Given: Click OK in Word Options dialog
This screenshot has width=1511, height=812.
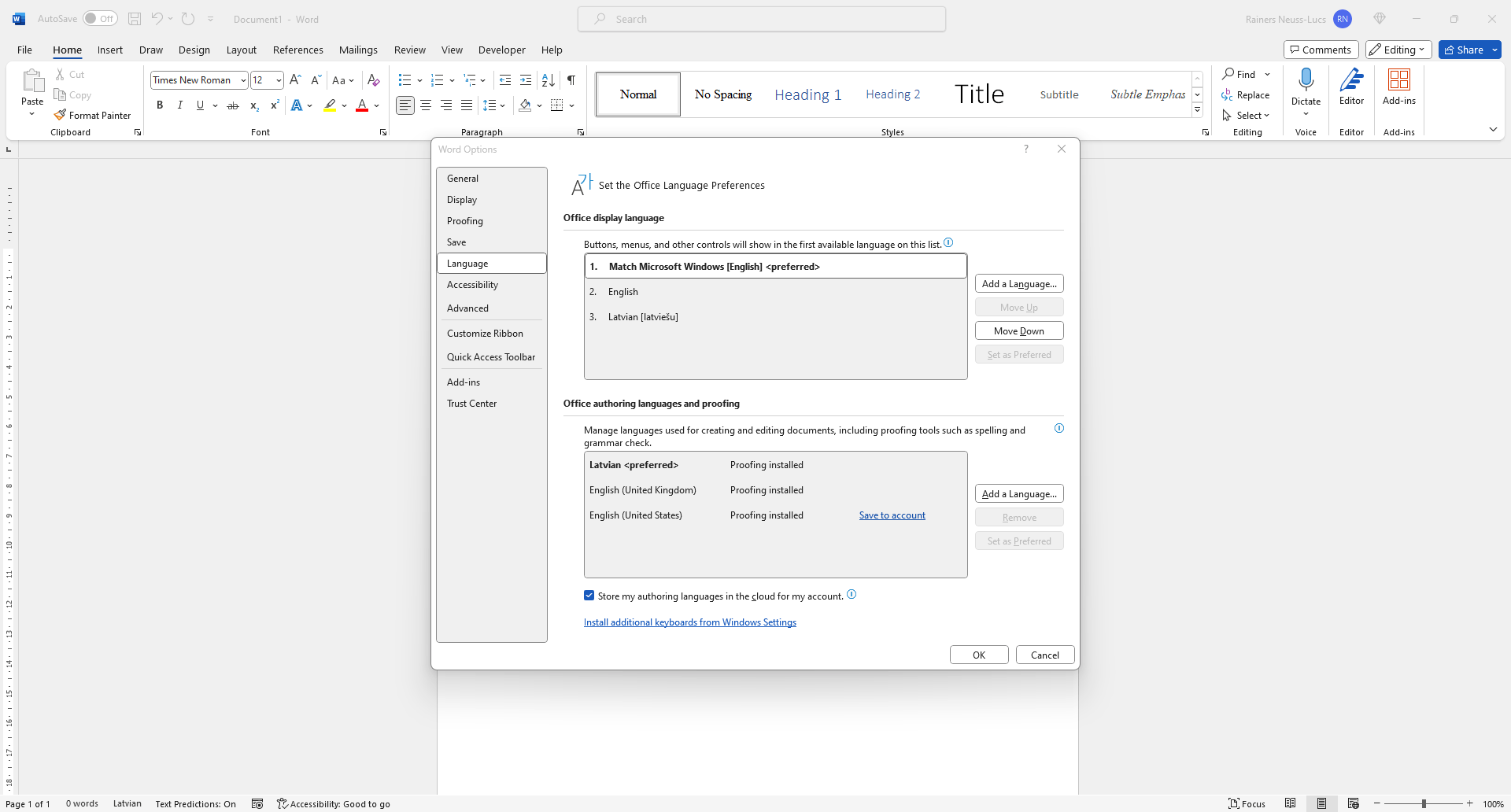Looking at the screenshot, I should click(x=979, y=655).
